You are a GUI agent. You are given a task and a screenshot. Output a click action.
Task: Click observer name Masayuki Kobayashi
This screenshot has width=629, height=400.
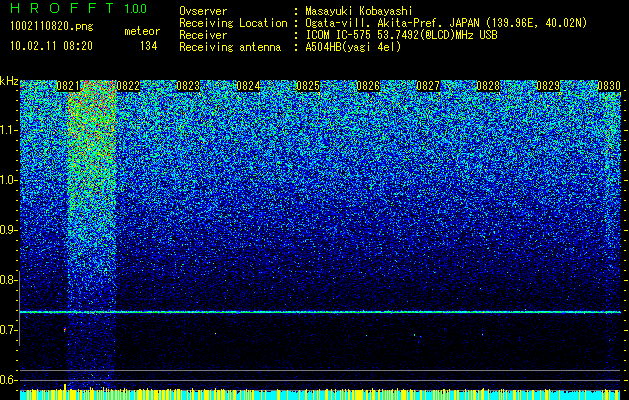(359, 11)
